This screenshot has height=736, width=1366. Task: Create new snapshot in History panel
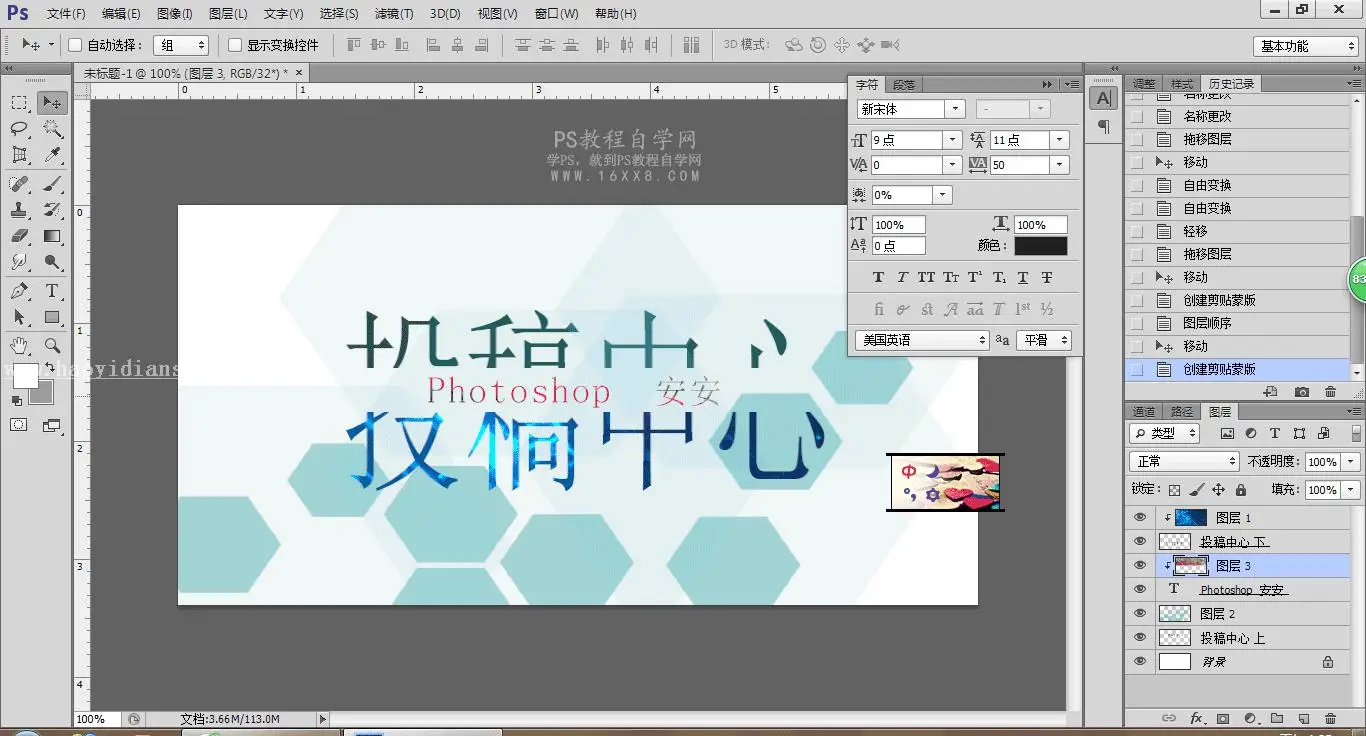[x=1301, y=392]
